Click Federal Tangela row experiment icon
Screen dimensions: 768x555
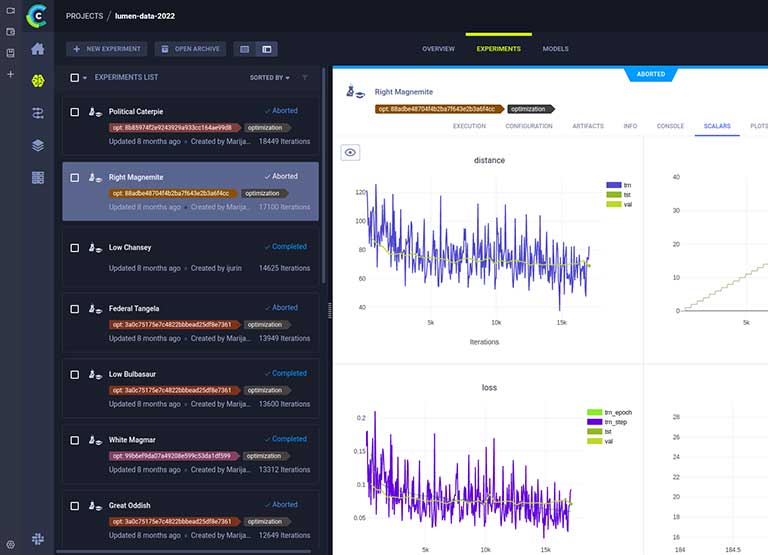(95, 309)
